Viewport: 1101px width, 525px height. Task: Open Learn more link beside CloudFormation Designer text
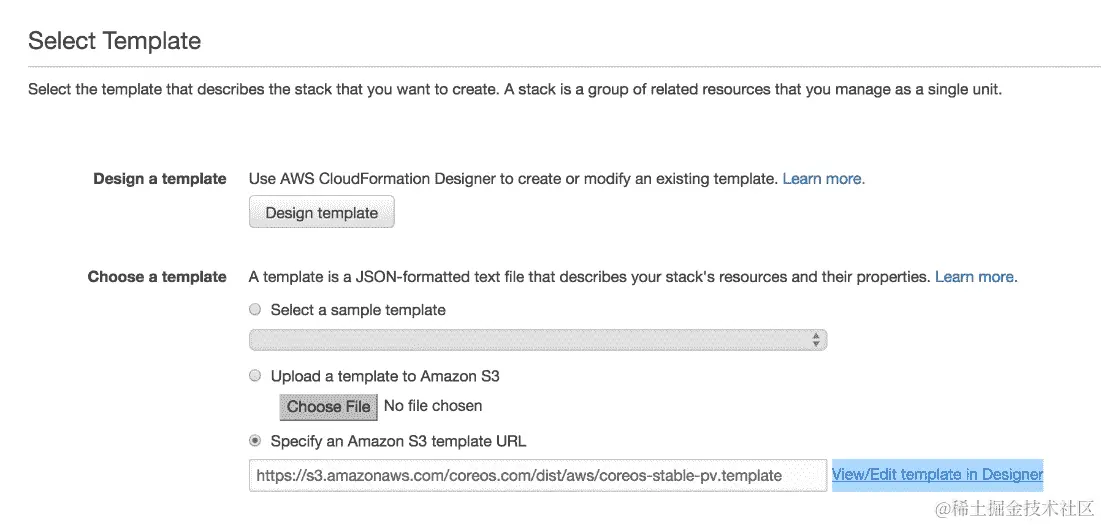coord(823,179)
